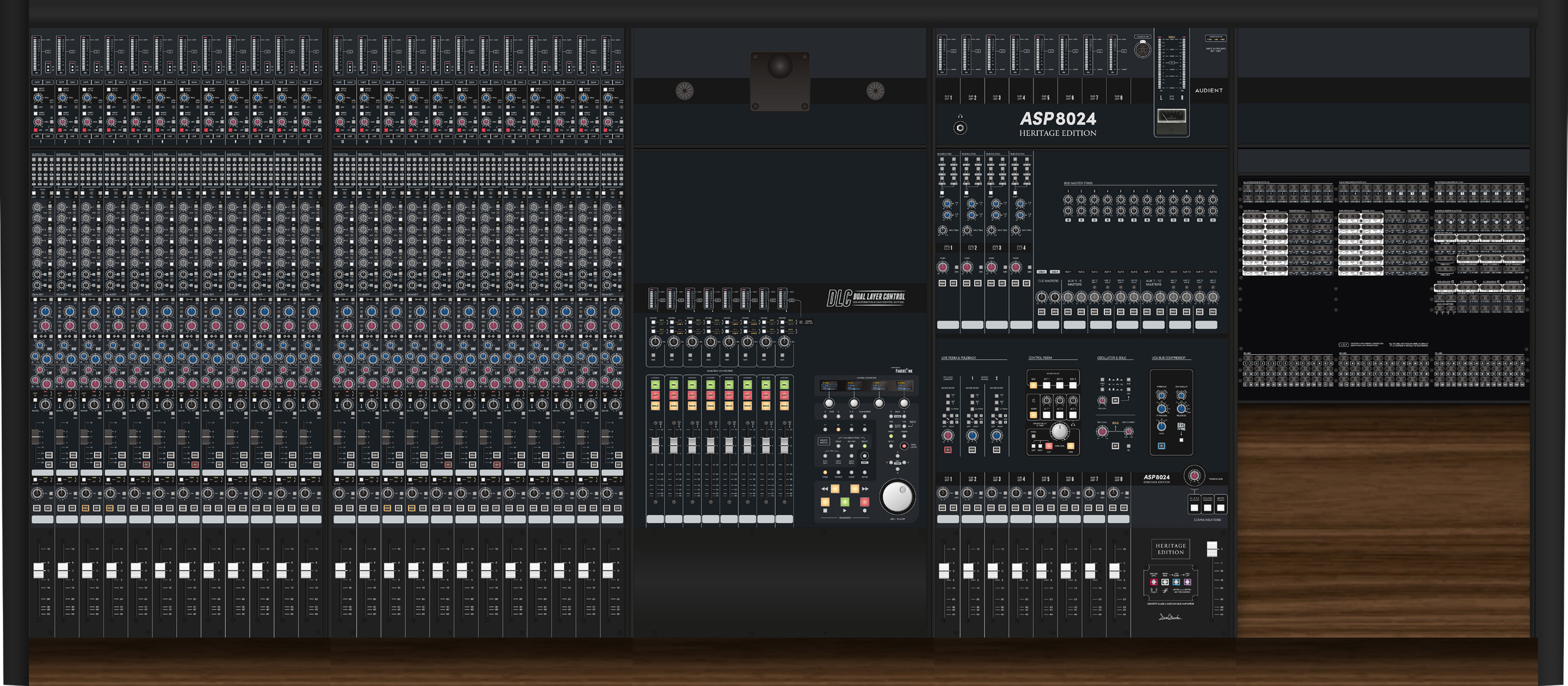Viewport: 1568px width, 686px height.
Task: Click the talkback level knob
Action: (1195, 476)
